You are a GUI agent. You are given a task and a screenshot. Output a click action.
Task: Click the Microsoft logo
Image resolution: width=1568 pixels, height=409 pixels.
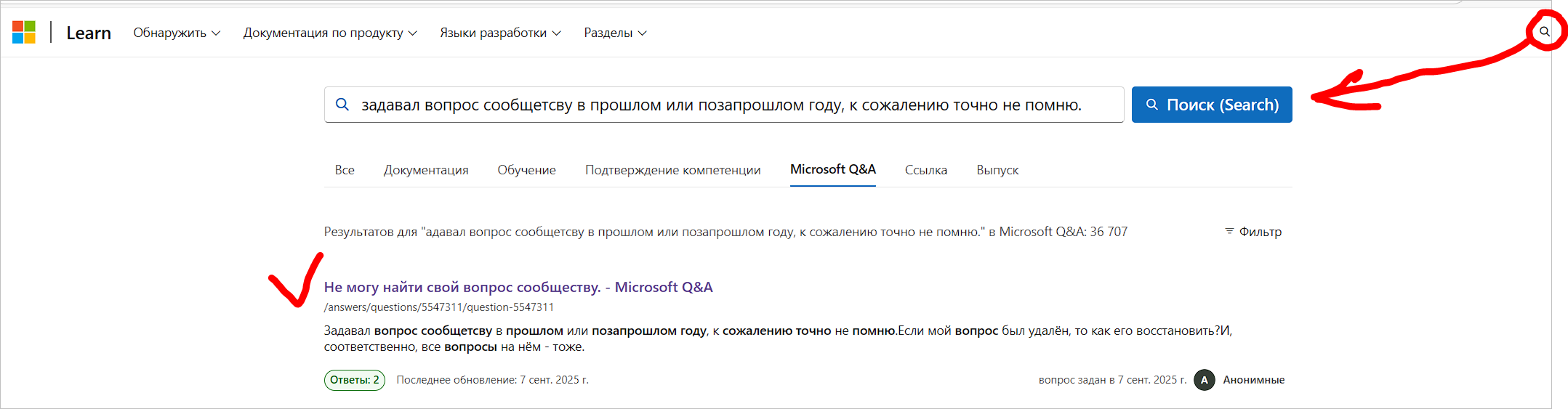(24, 32)
